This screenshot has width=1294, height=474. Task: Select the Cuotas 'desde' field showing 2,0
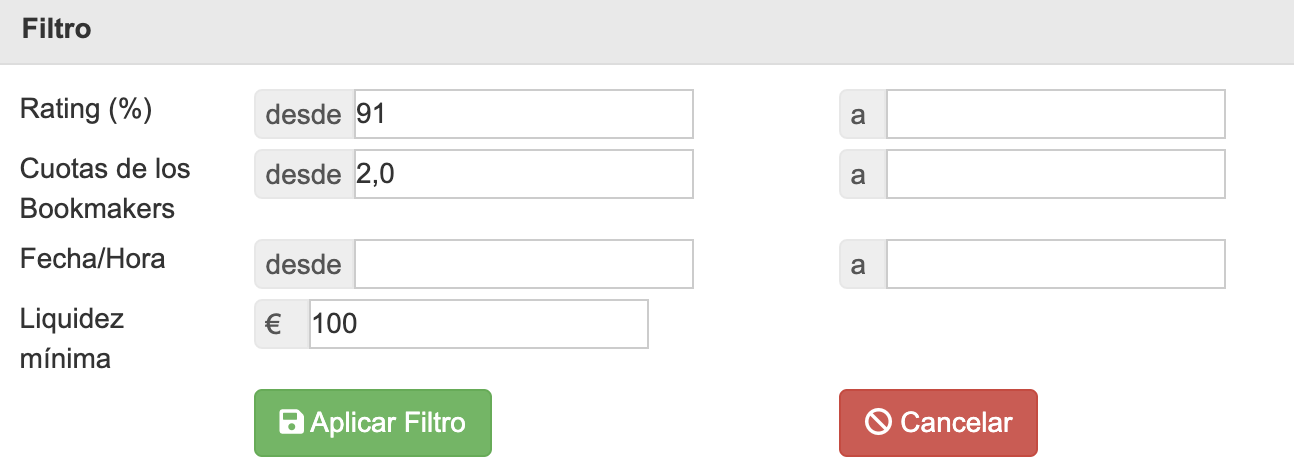[523, 174]
